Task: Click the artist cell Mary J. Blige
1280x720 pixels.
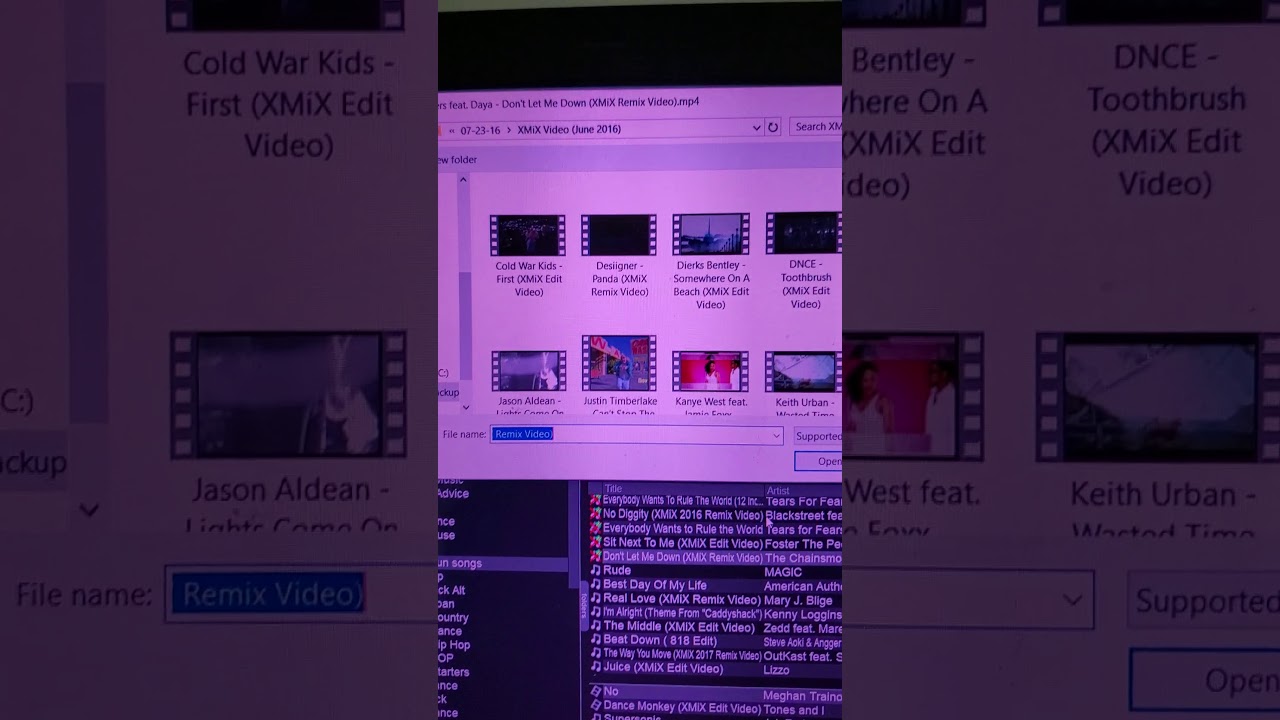Action: tap(798, 600)
